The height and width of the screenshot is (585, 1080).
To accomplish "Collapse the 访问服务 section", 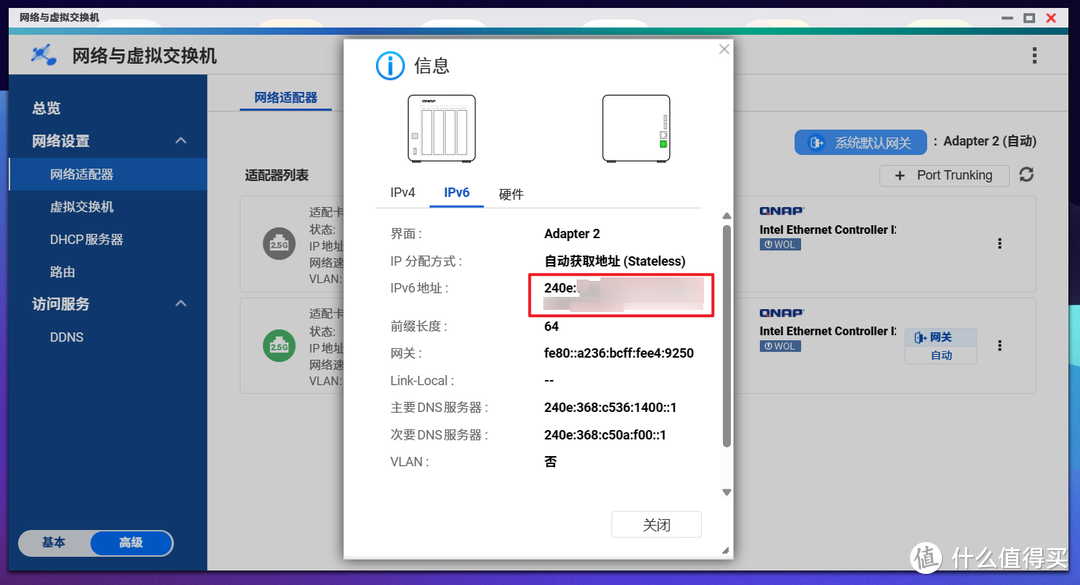I will point(180,303).
